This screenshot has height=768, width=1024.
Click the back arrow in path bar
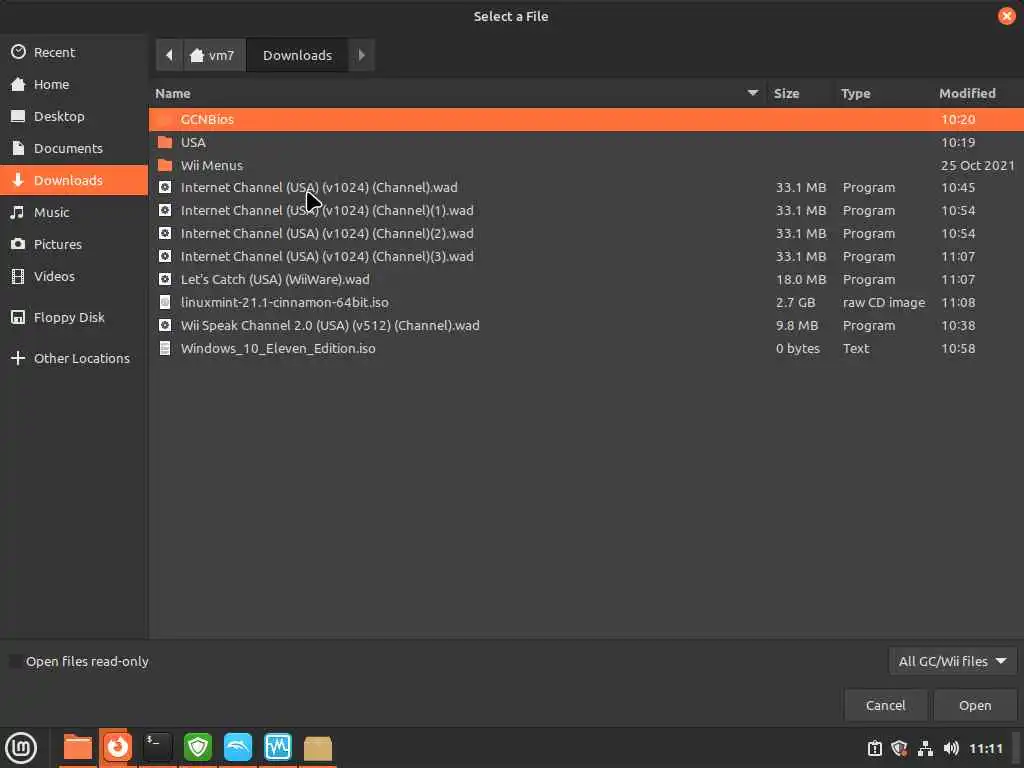[x=169, y=56]
